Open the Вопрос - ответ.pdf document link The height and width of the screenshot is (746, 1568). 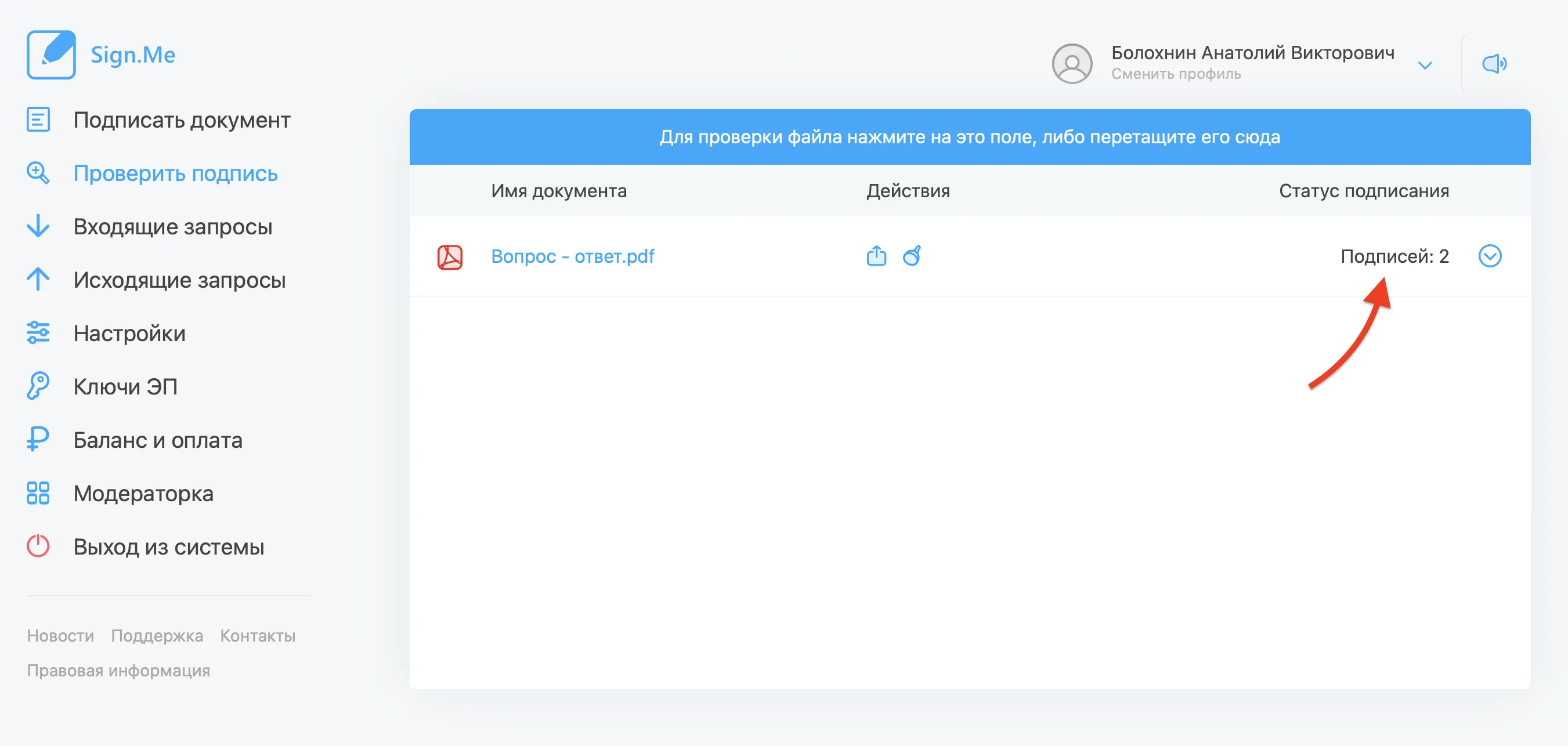(x=573, y=256)
